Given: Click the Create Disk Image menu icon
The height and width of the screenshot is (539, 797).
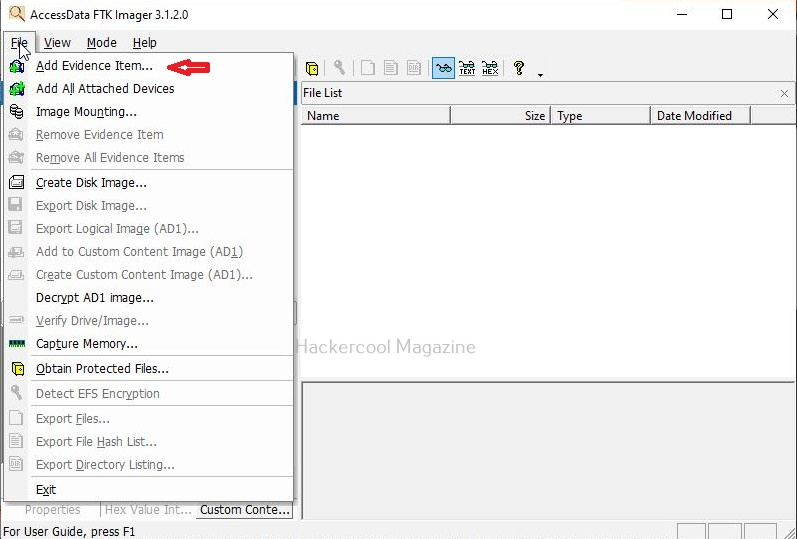Looking at the screenshot, I should [x=16, y=183].
